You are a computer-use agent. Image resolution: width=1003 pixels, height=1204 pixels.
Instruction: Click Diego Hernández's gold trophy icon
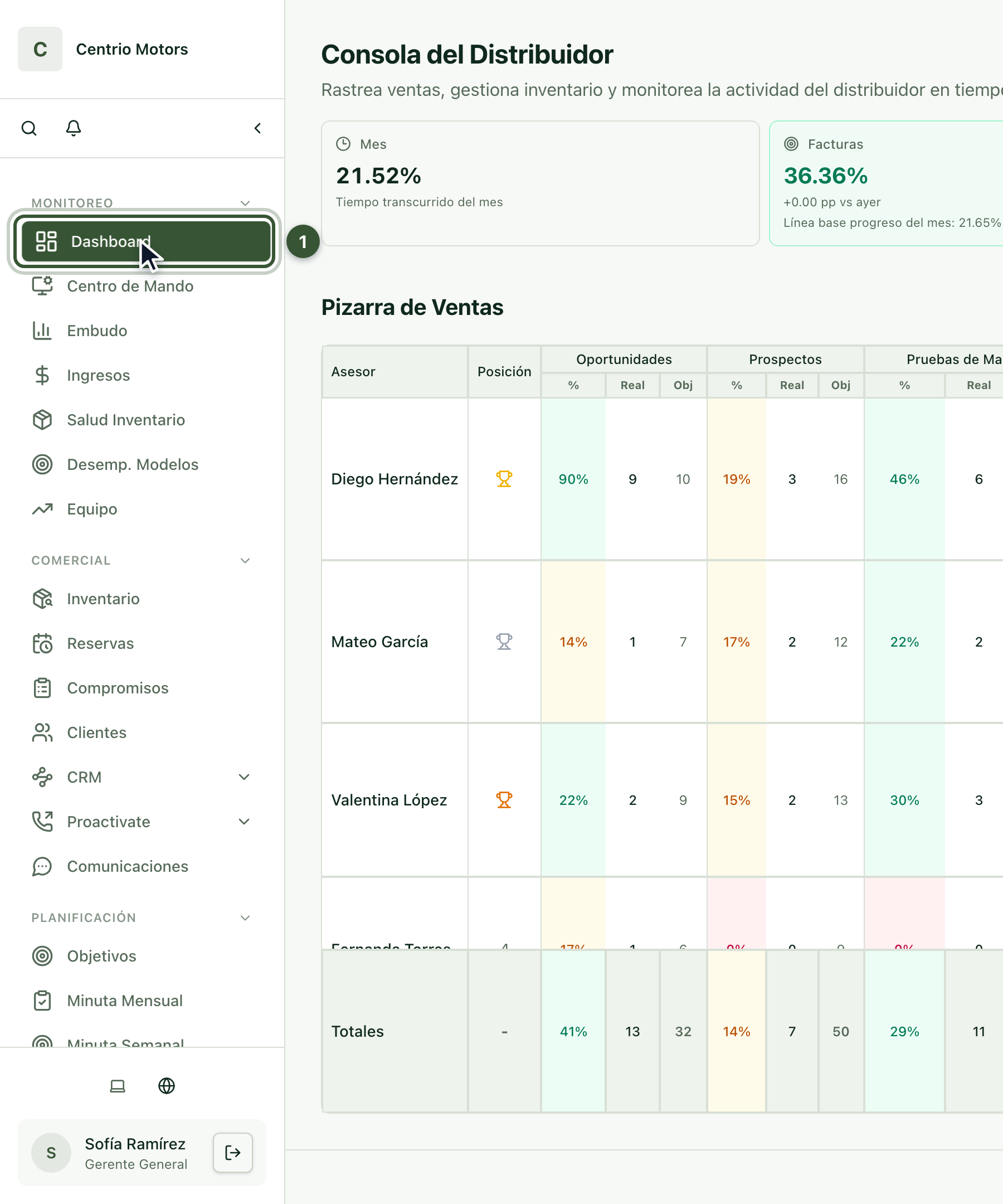pos(504,479)
